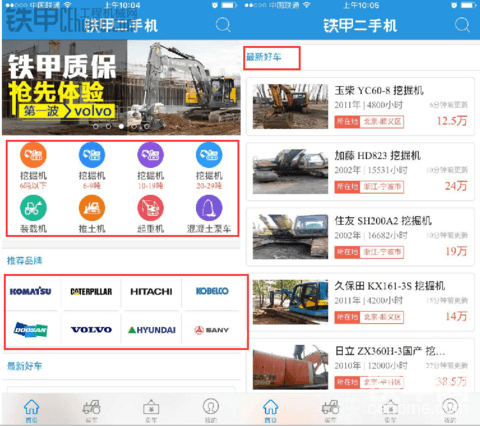Tap 最新好车 heading in left screen
The height and width of the screenshot is (426, 480).
(25, 366)
